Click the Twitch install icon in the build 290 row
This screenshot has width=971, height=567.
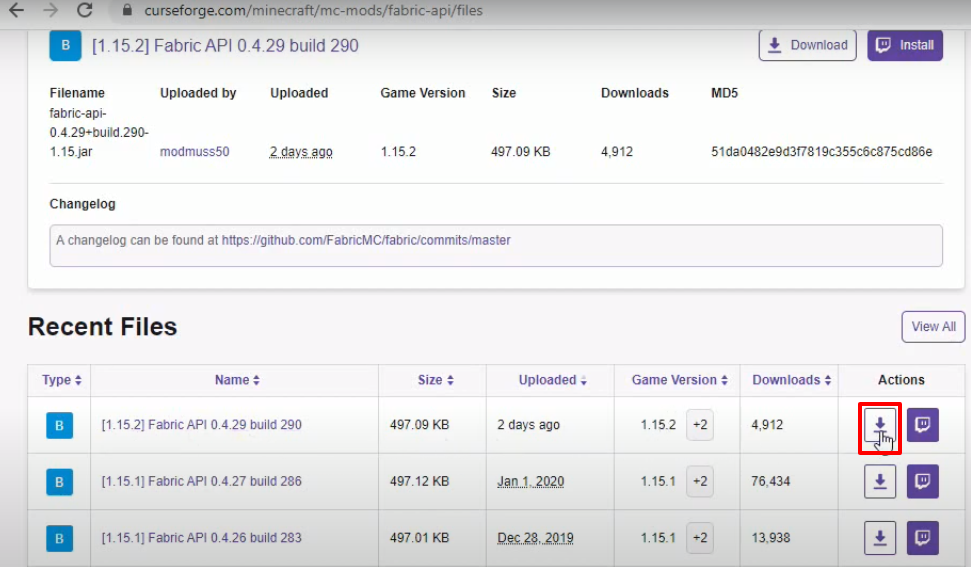pos(923,425)
